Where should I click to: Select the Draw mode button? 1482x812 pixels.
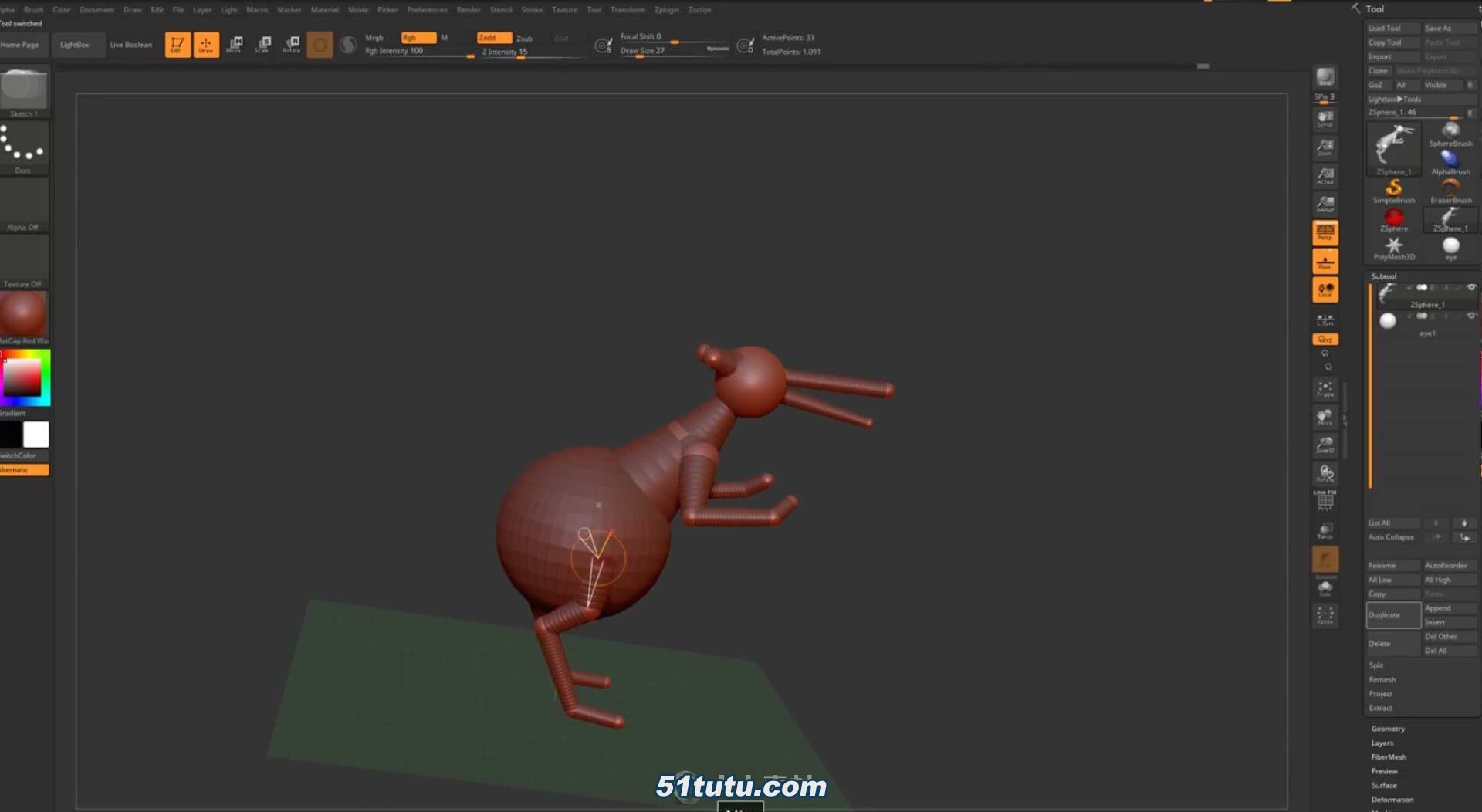coord(206,45)
